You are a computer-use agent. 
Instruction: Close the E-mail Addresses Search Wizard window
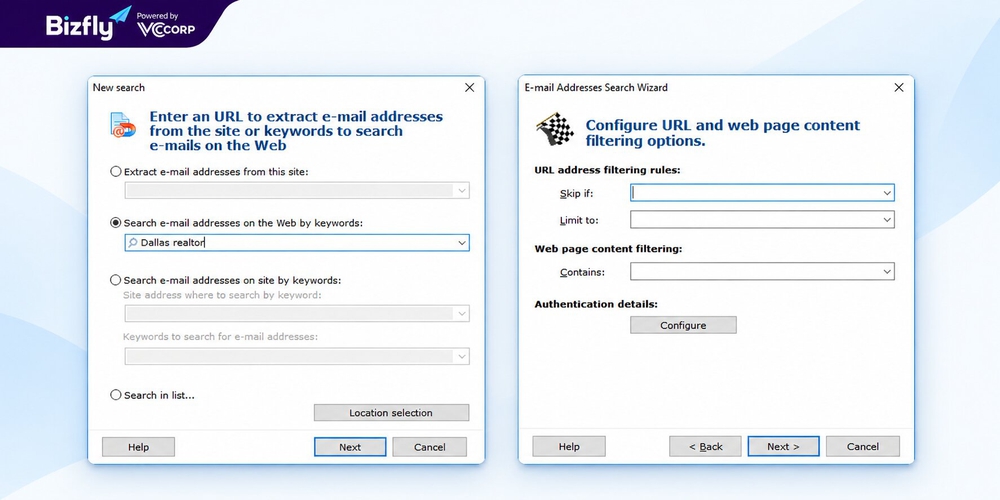899,87
